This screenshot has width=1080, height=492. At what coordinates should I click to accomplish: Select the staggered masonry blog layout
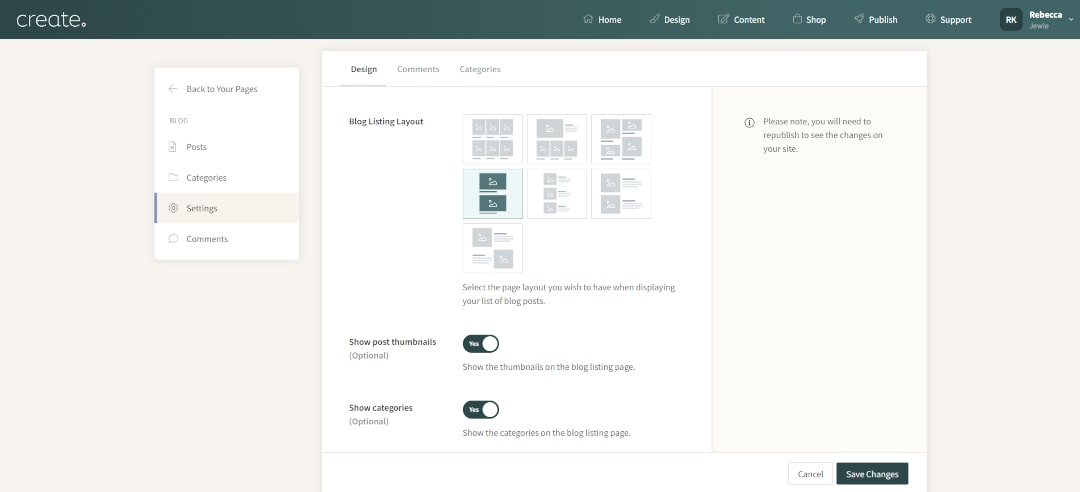click(621, 139)
